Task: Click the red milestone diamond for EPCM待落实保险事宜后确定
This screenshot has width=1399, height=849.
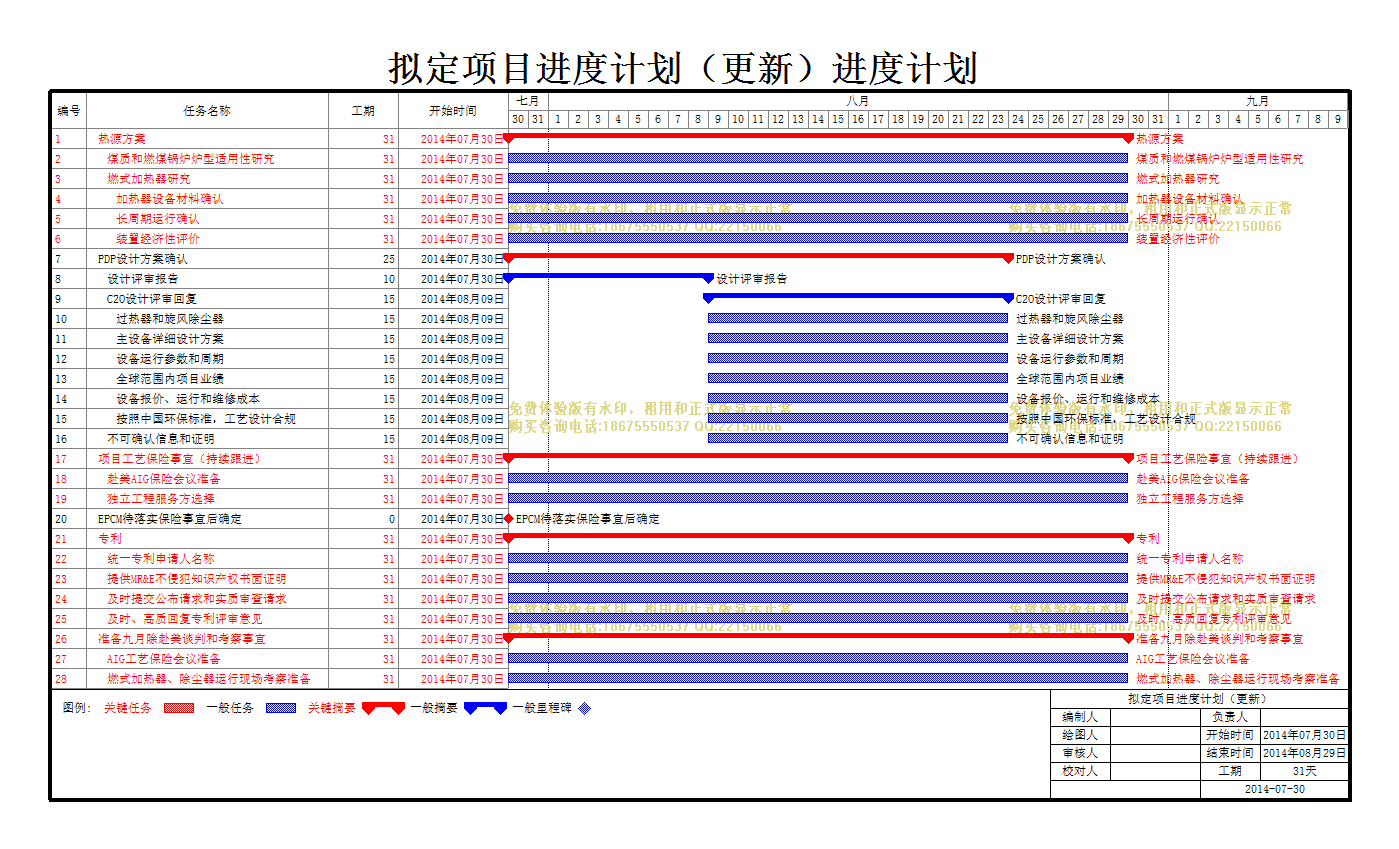Action: point(508,519)
